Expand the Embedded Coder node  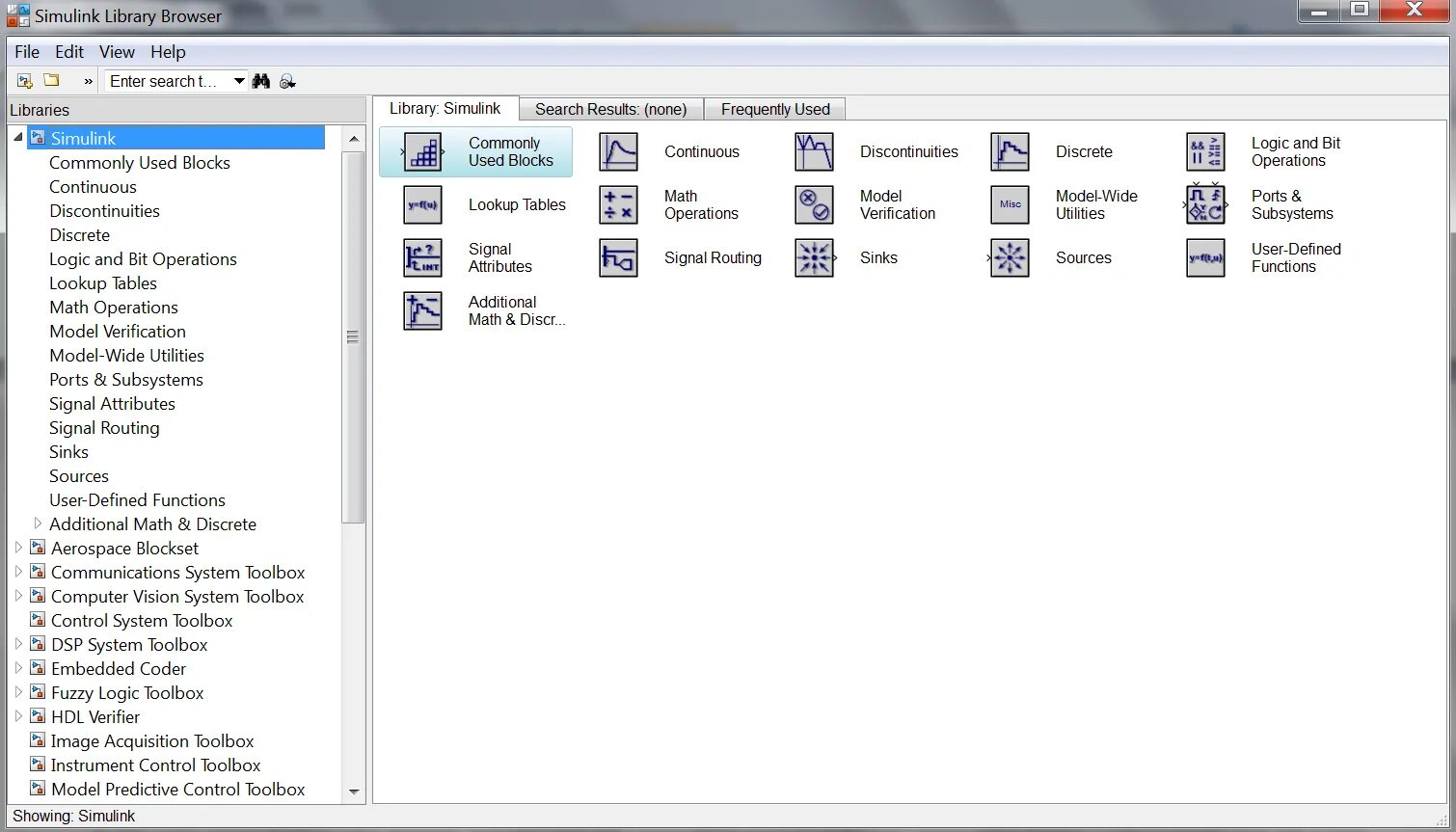(x=17, y=668)
